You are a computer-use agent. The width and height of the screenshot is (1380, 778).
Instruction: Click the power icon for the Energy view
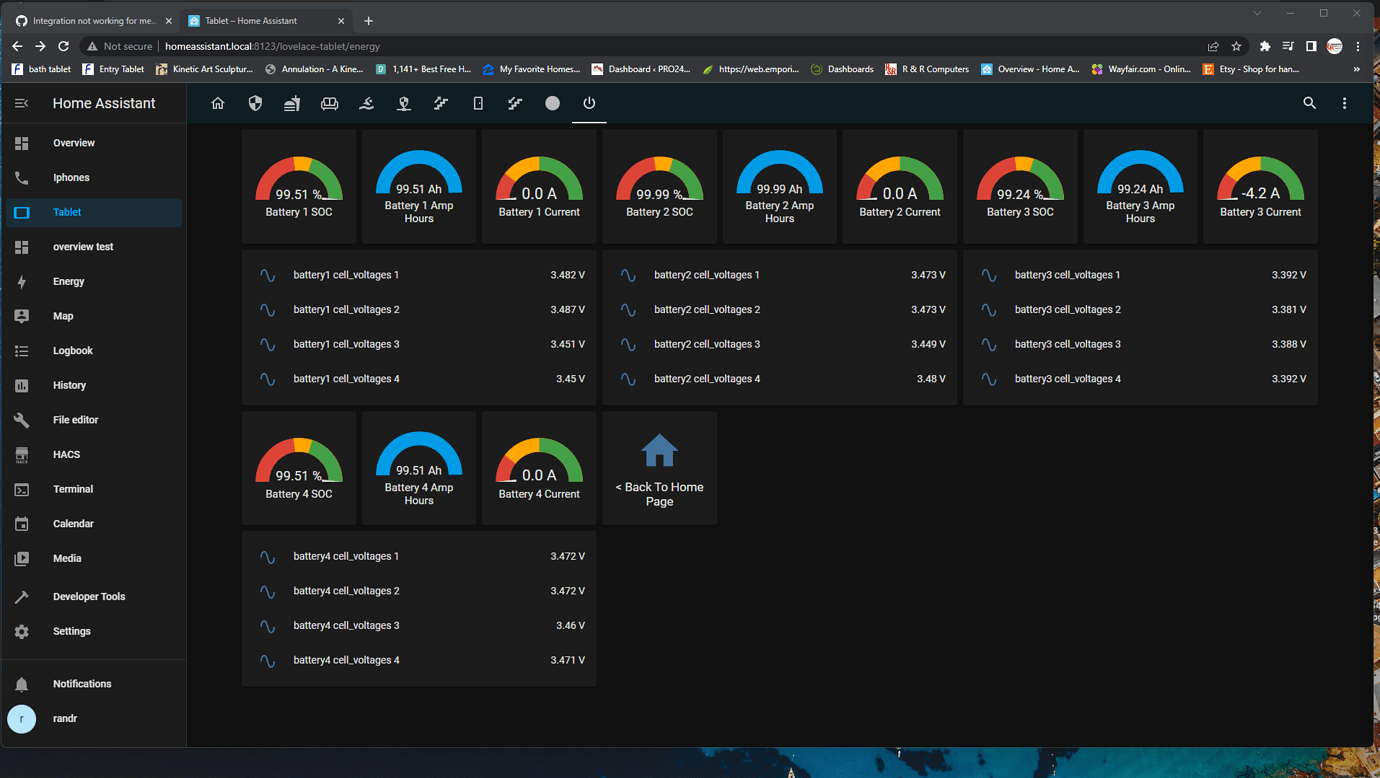(x=589, y=103)
